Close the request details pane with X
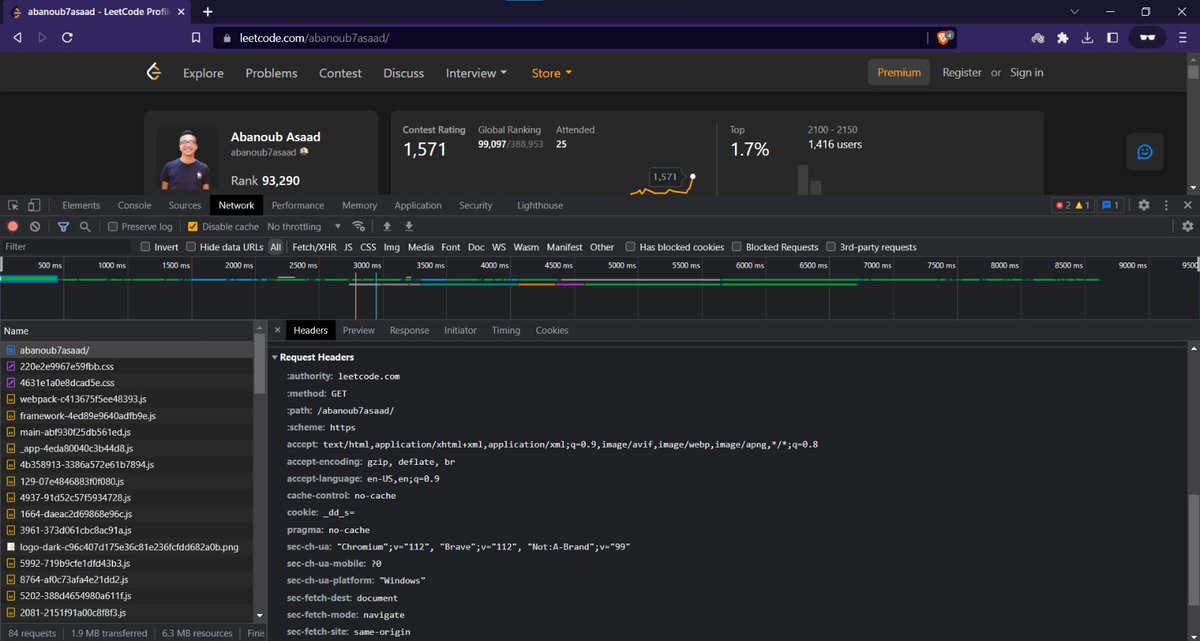Viewport: 1200px width, 641px height. [277, 330]
